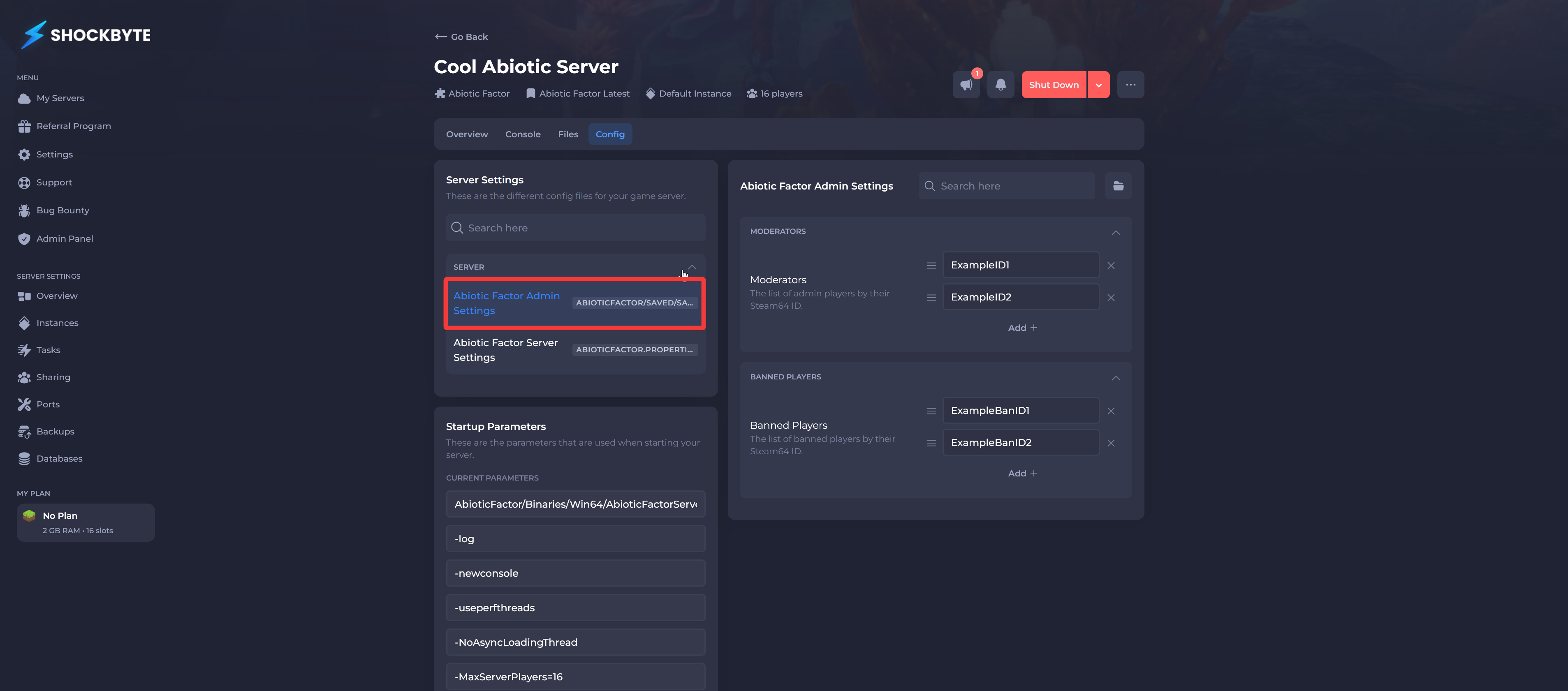Open Databases in server settings
Viewport: 1568px width, 691px height.
point(50,459)
